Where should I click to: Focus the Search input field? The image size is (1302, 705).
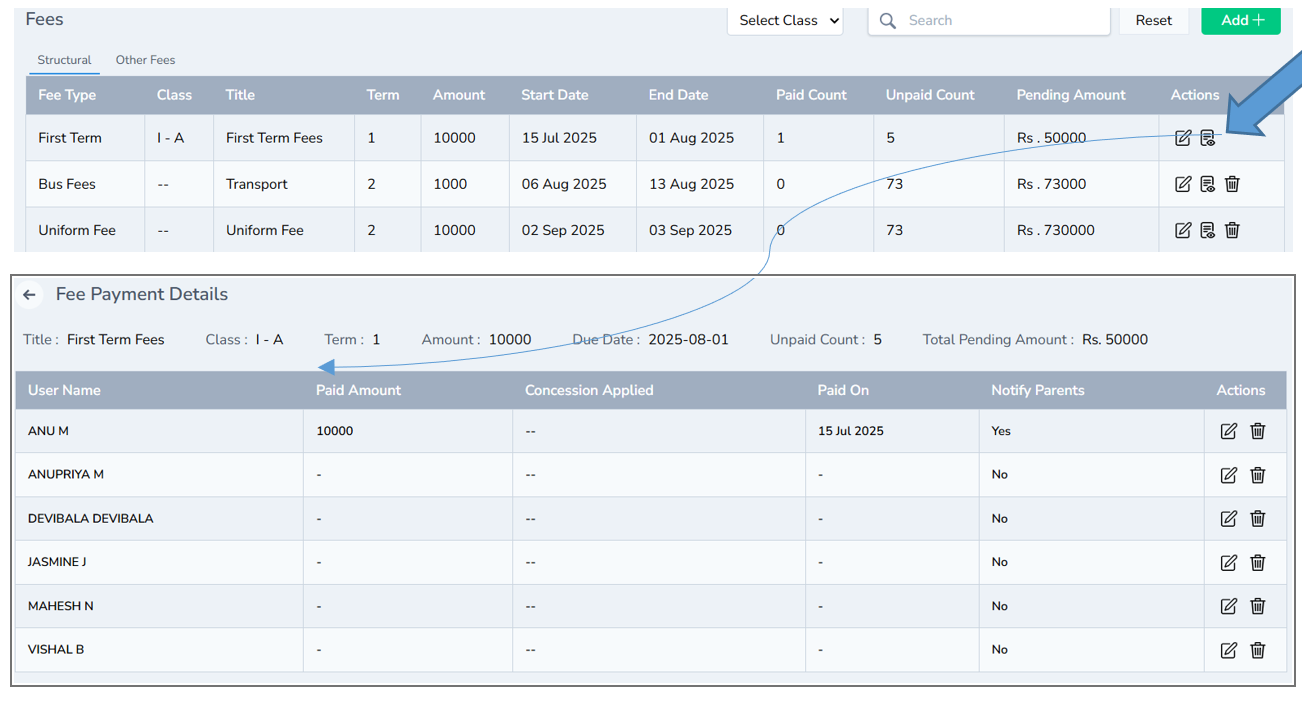click(x=1000, y=21)
